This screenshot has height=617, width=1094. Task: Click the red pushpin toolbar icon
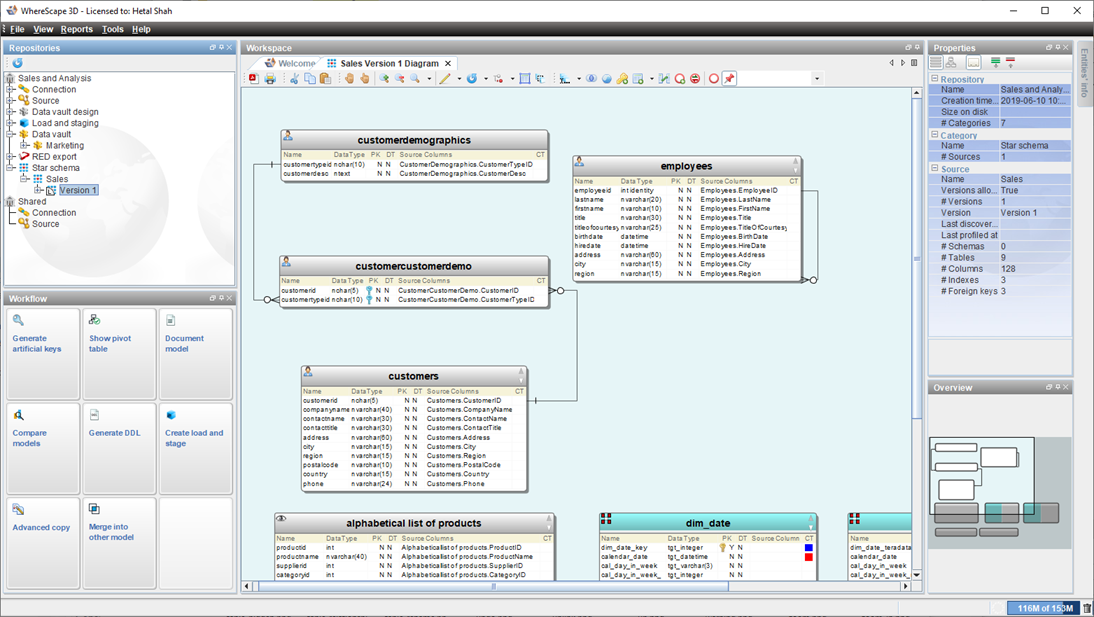(730, 79)
